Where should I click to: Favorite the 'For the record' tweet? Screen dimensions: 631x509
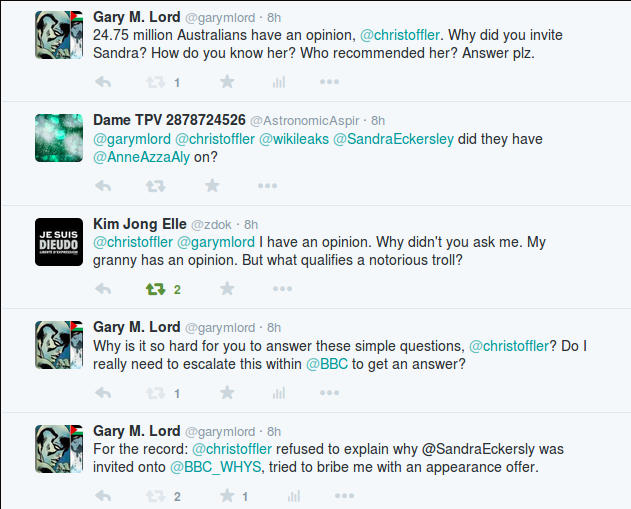[227, 496]
